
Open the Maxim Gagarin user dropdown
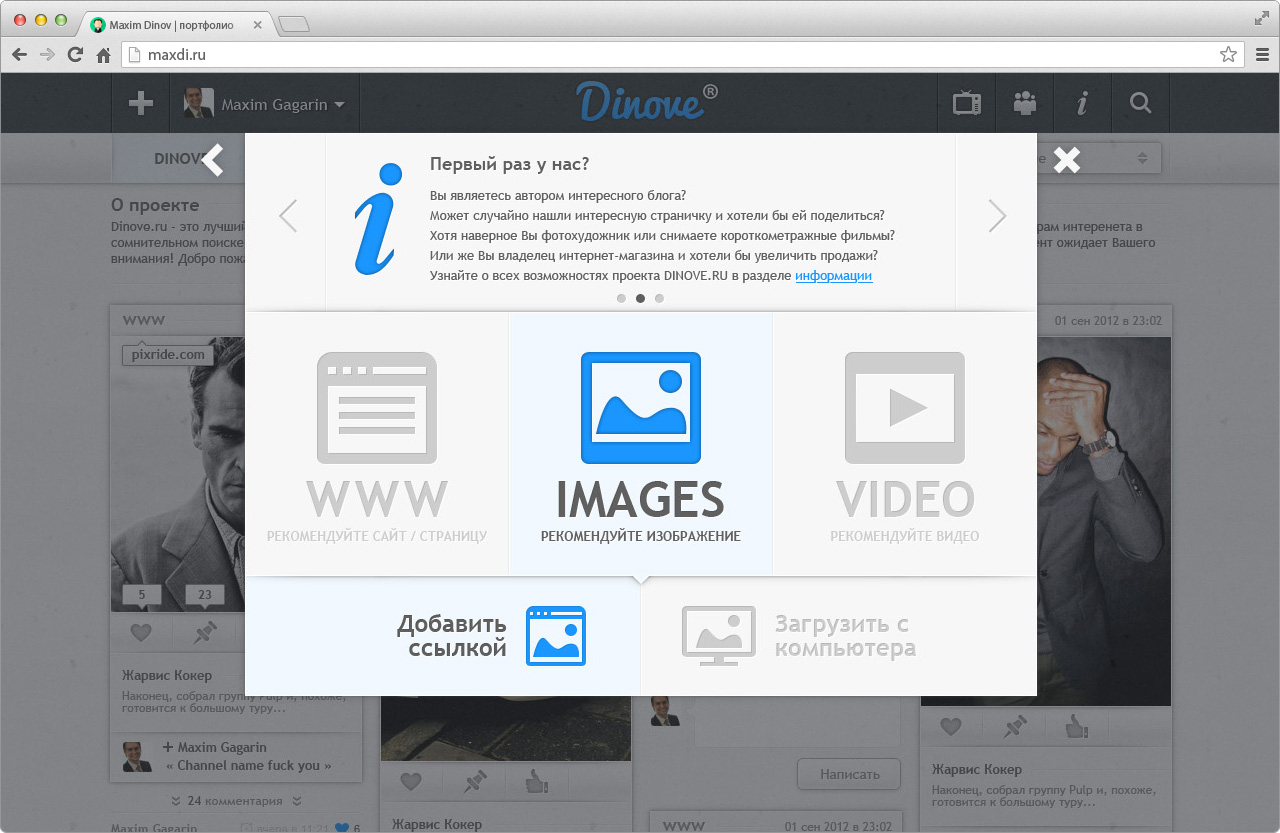(265, 103)
